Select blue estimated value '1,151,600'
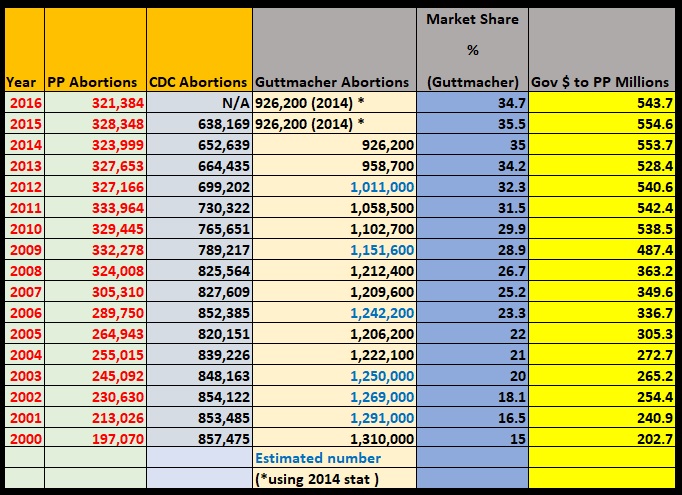682x495 pixels. [x=382, y=250]
